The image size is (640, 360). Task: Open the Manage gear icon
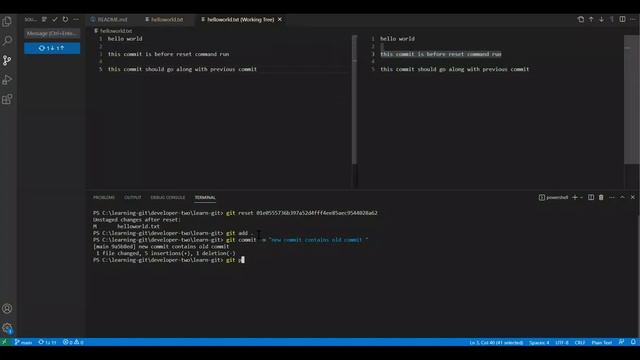[7, 328]
